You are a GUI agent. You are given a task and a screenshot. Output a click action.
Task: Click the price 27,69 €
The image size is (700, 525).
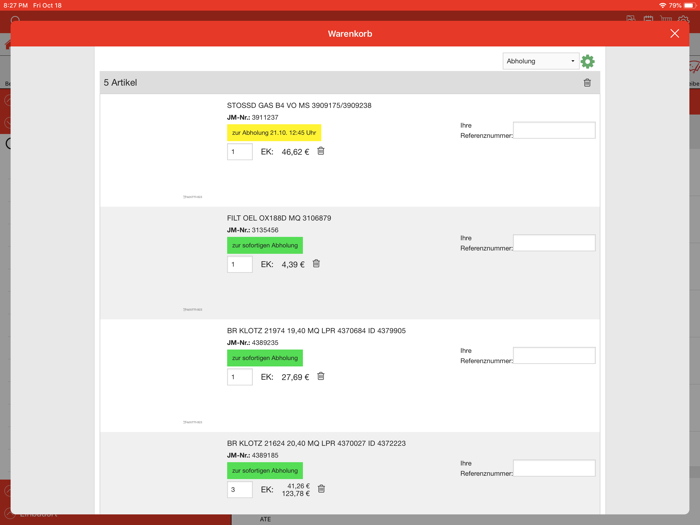(295, 377)
